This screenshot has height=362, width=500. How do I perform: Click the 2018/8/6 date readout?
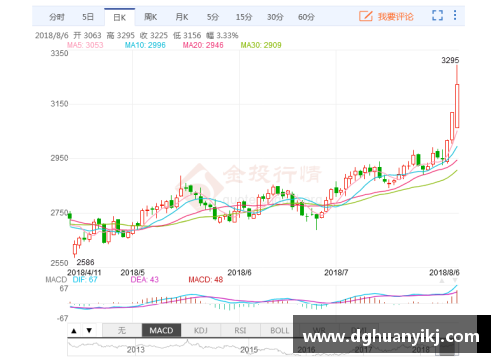click(x=52, y=35)
